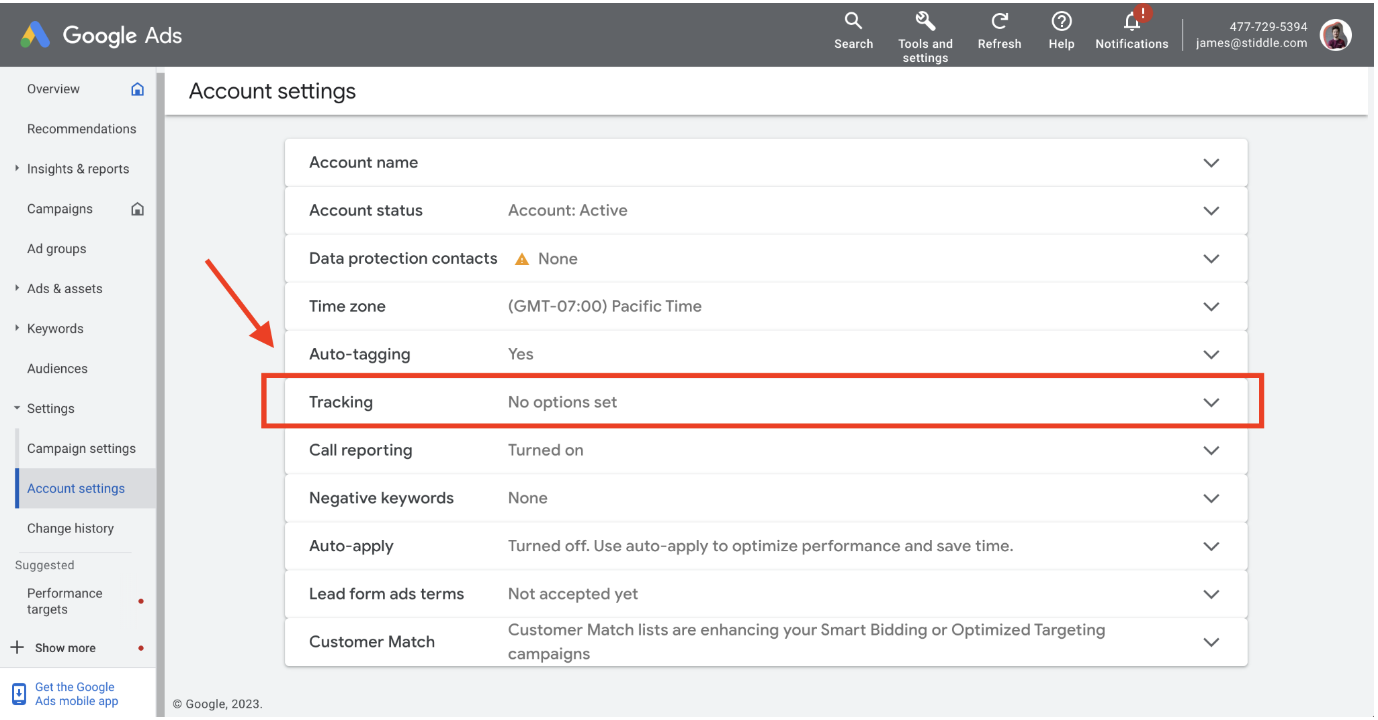1378x720 pixels.
Task: Open the user profile avatar
Action: pos(1336,35)
